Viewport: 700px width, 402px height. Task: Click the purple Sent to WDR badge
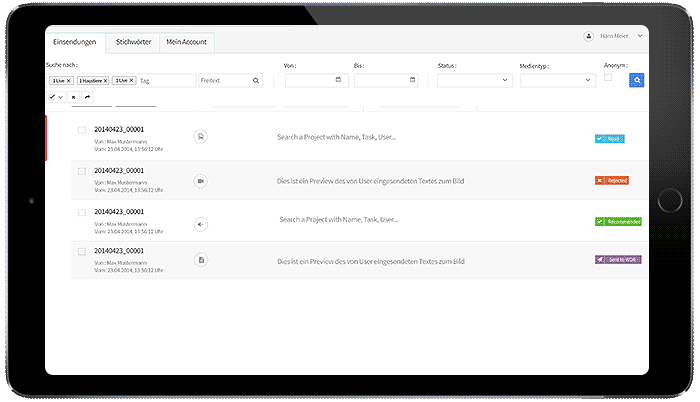pyautogui.click(x=618, y=260)
